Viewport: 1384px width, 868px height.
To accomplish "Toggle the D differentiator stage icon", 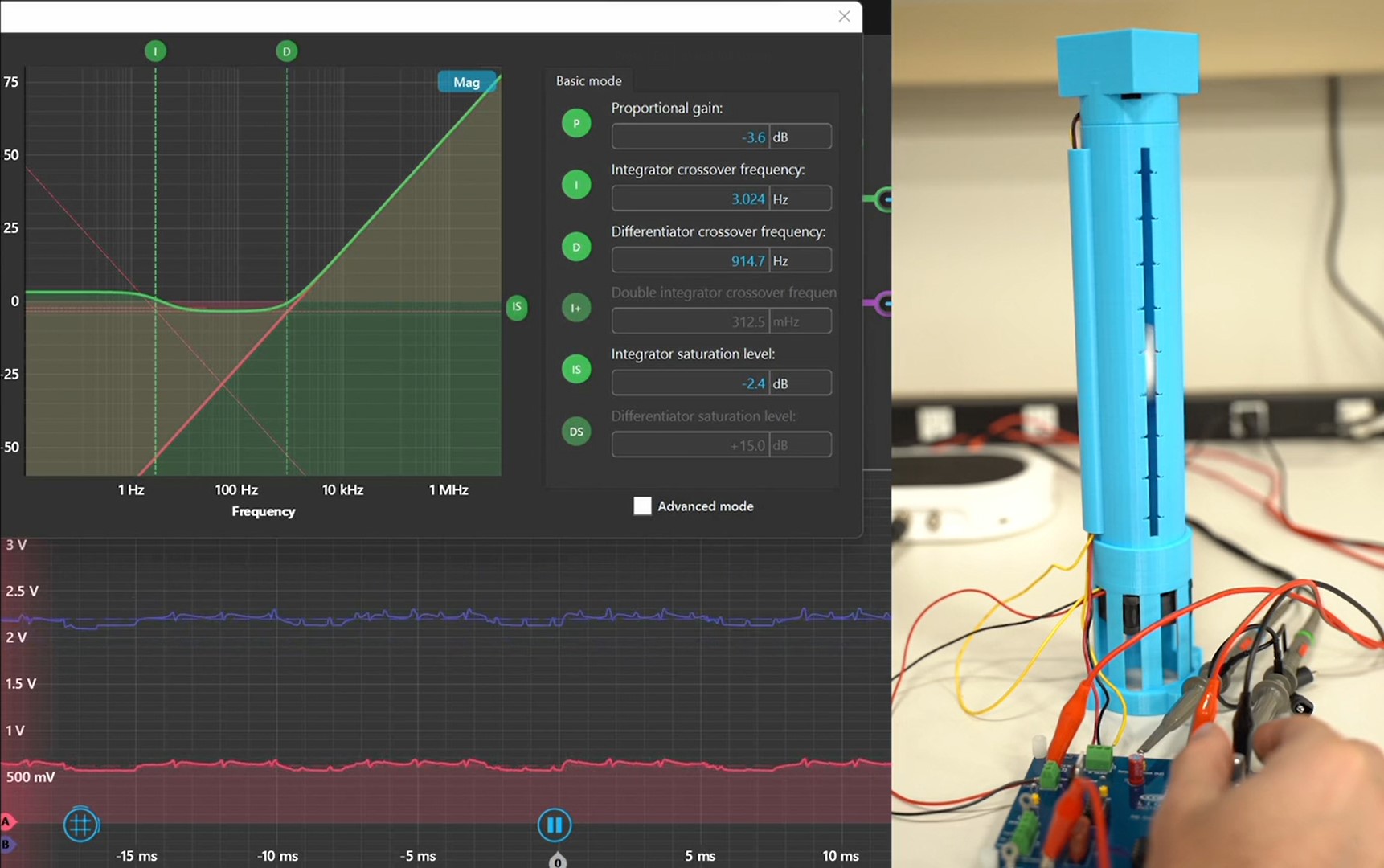I will pyautogui.click(x=576, y=247).
